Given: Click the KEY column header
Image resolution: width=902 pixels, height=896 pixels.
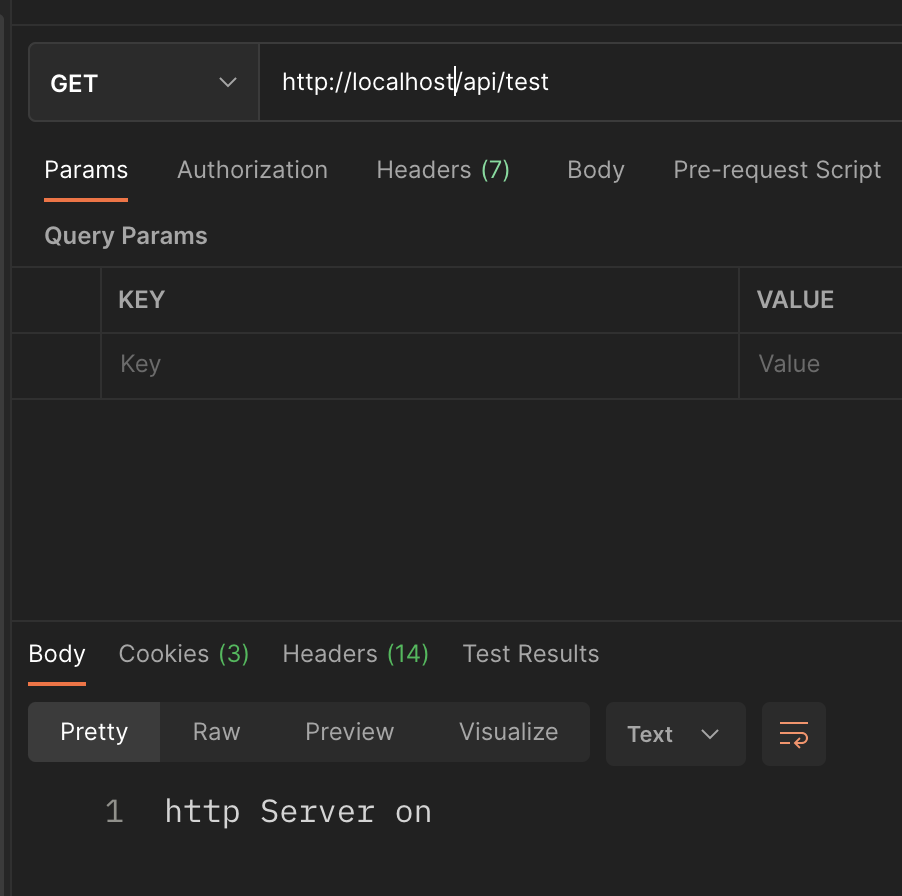Looking at the screenshot, I should click(x=142, y=300).
